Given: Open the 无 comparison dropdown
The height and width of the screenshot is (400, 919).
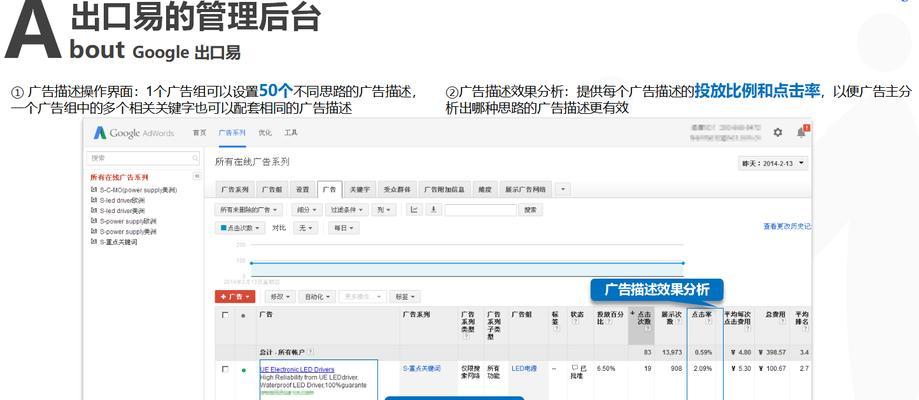Looking at the screenshot, I should coord(305,228).
